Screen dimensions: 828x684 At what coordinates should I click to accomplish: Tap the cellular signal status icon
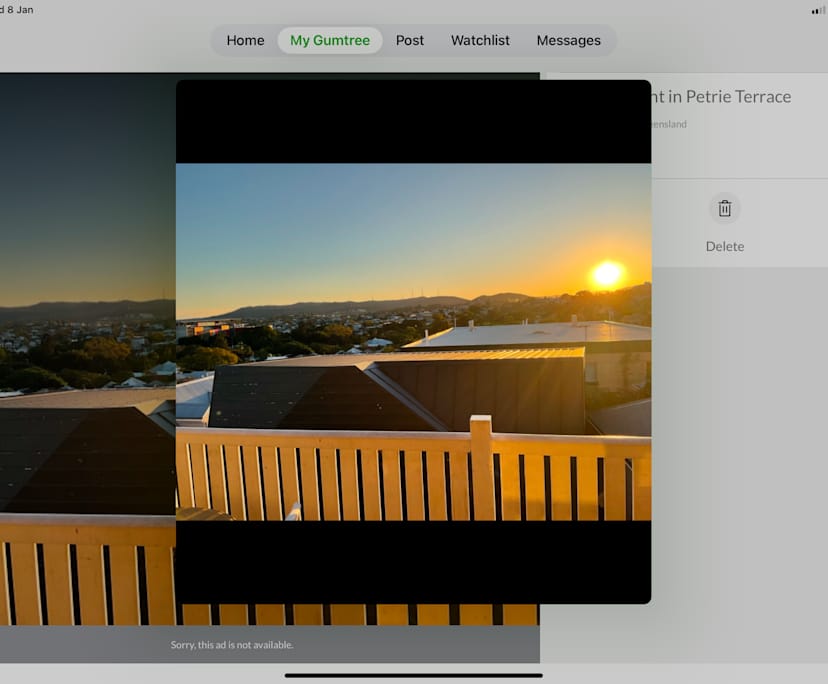tap(818, 10)
